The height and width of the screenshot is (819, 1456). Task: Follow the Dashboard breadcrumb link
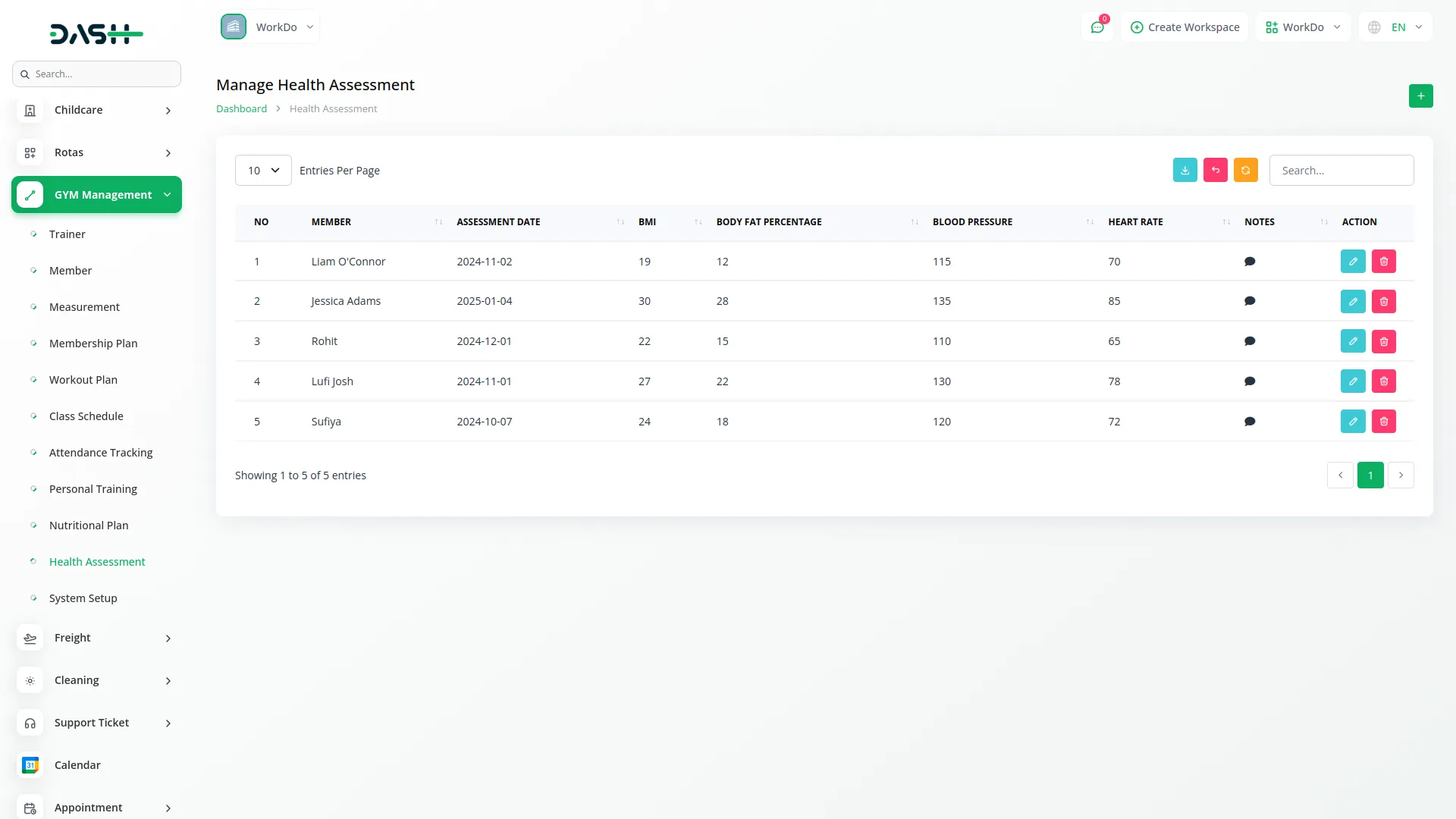[241, 109]
